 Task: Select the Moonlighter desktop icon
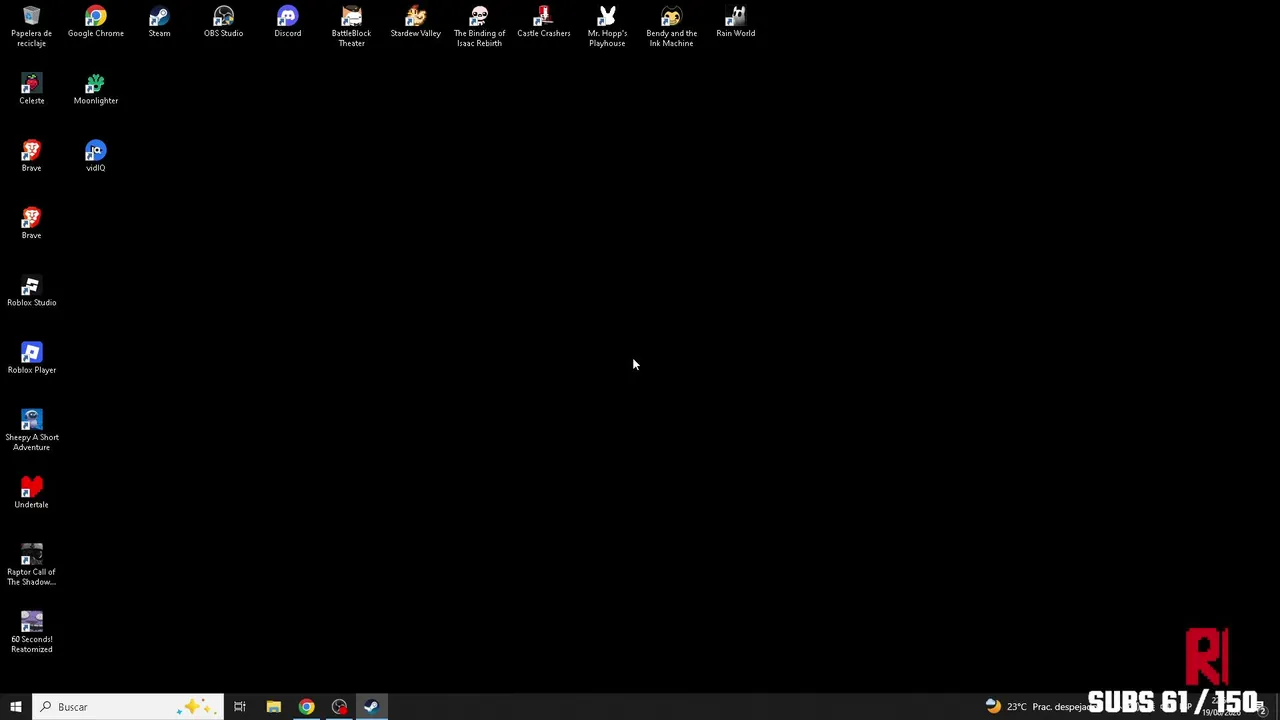[96, 89]
